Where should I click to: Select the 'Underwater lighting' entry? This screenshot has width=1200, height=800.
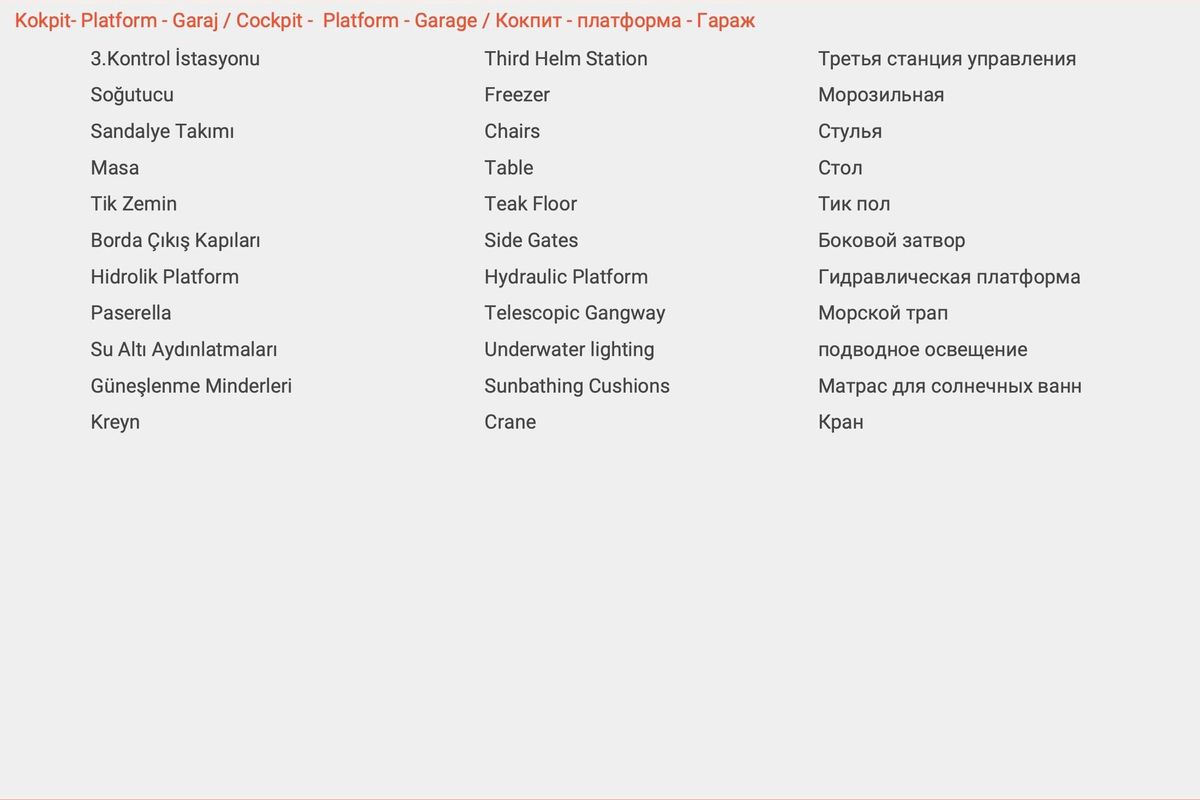(569, 350)
